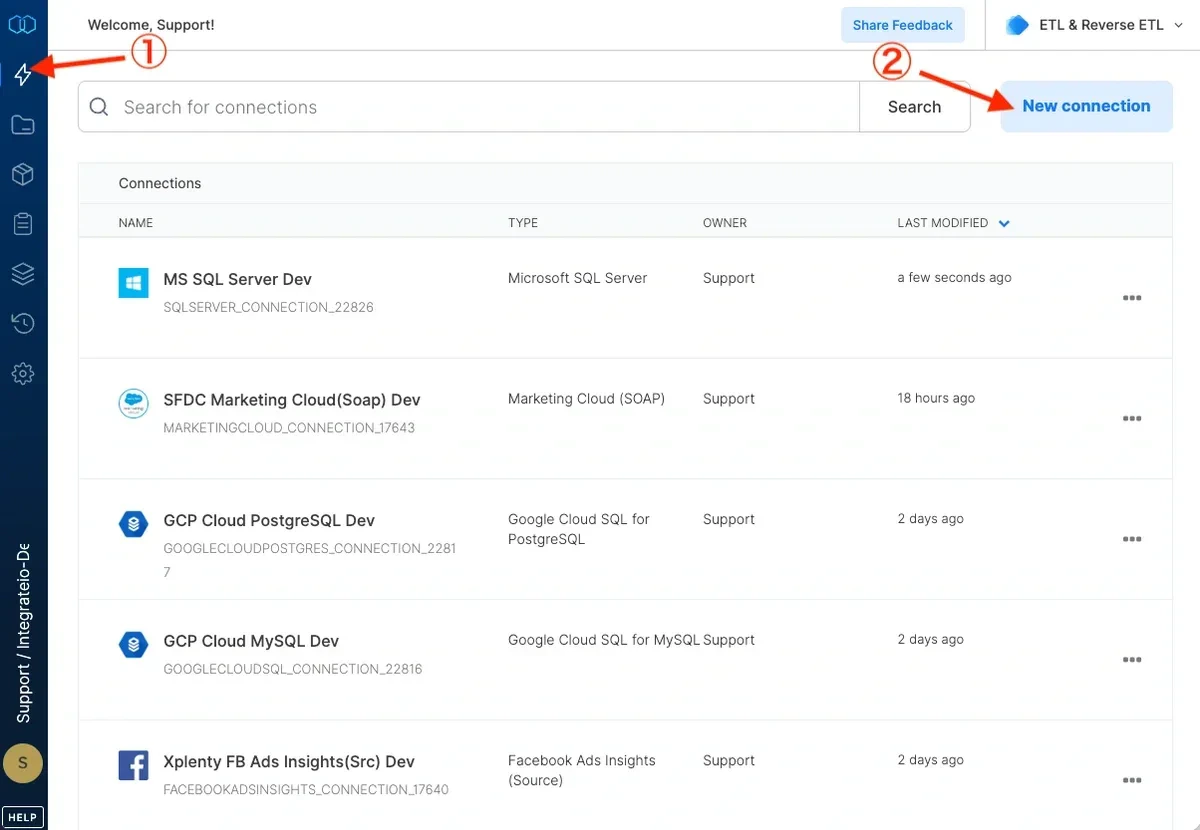Screen dimensions: 1200x830
Task: Click the Facebook icon for Xplenty FB Ads row
Action: (x=133, y=765)
